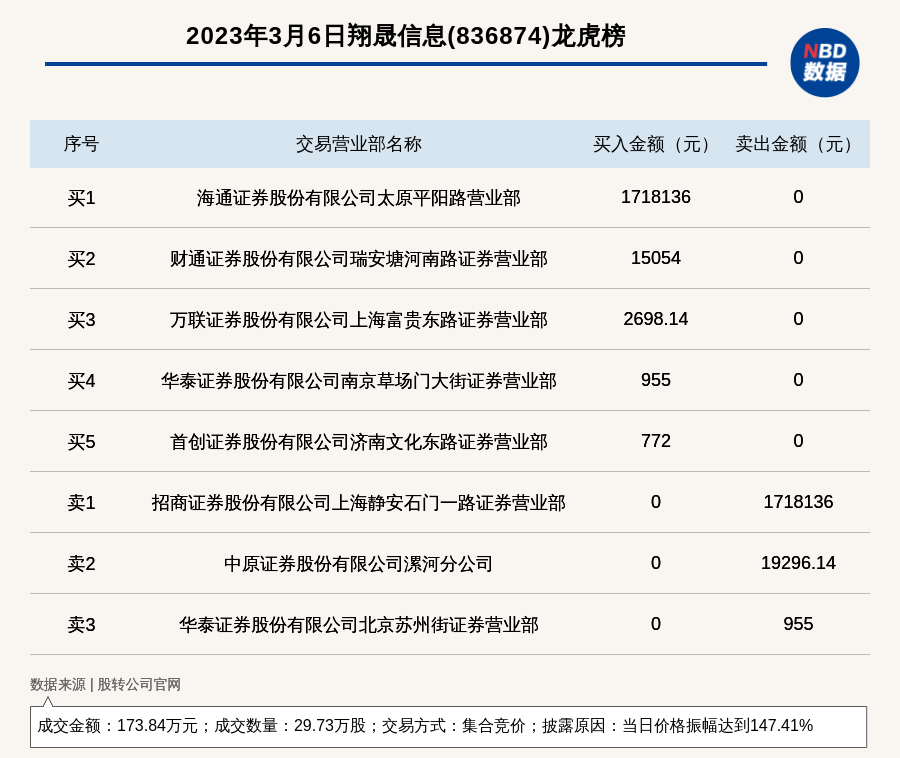Screen dimensions: 900x758
Task: Click the 0 buy amount in the 卖2 row
Action: [655, 563]
